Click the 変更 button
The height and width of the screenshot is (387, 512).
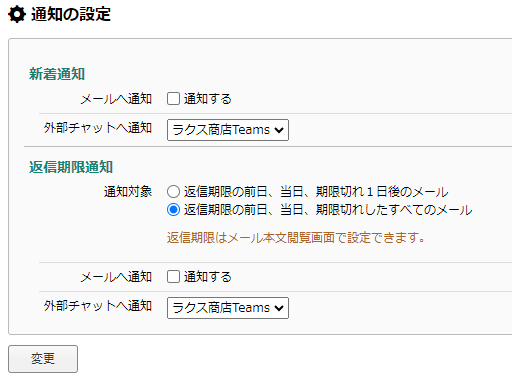43,359
